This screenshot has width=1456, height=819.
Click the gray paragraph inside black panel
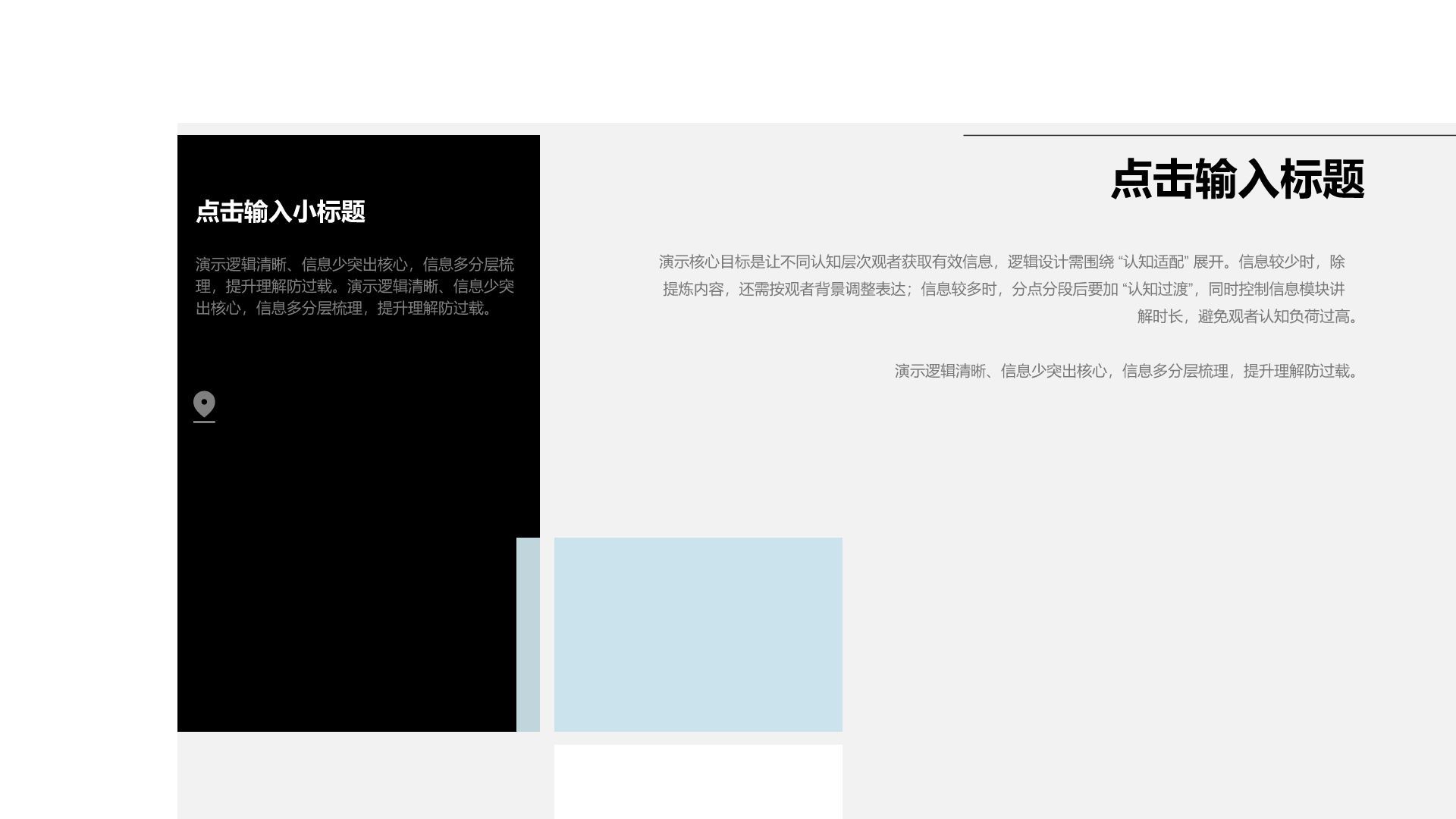click(354, 286)
